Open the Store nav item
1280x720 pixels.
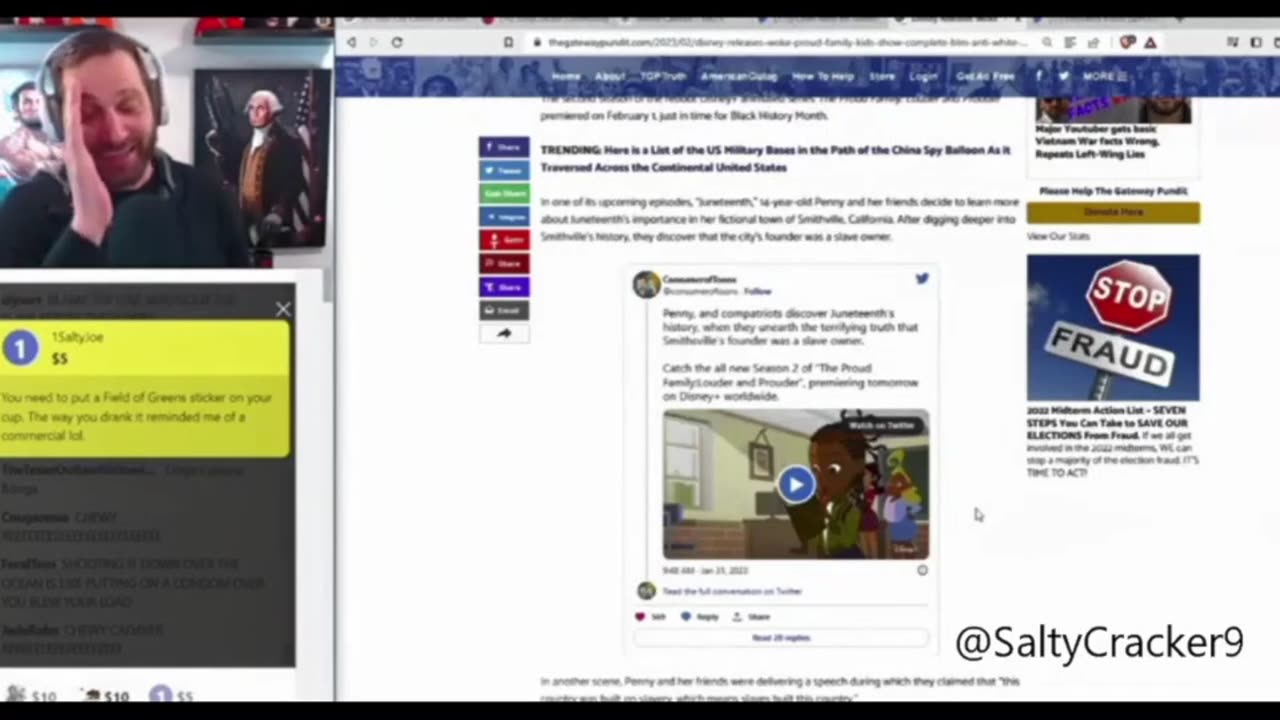pyautogui.click(x=882, y=76)
